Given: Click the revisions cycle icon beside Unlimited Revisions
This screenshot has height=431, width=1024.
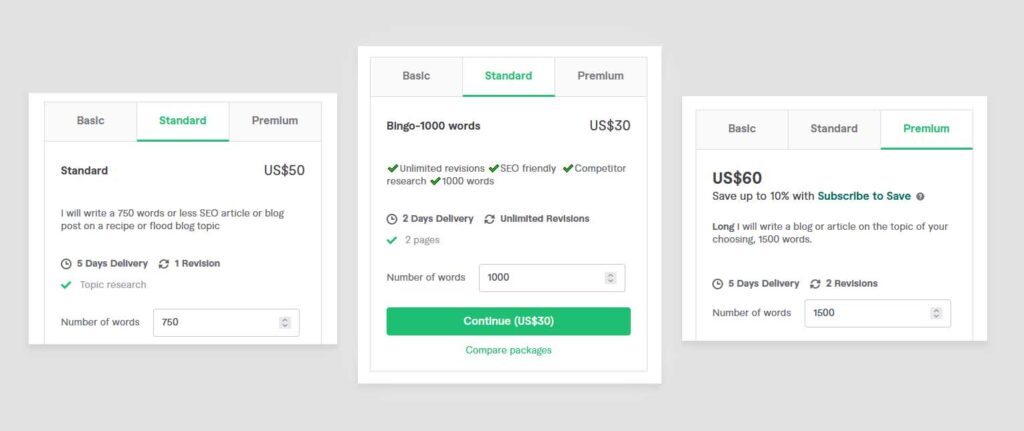Looking at the screenshot, I should [489, 219].
